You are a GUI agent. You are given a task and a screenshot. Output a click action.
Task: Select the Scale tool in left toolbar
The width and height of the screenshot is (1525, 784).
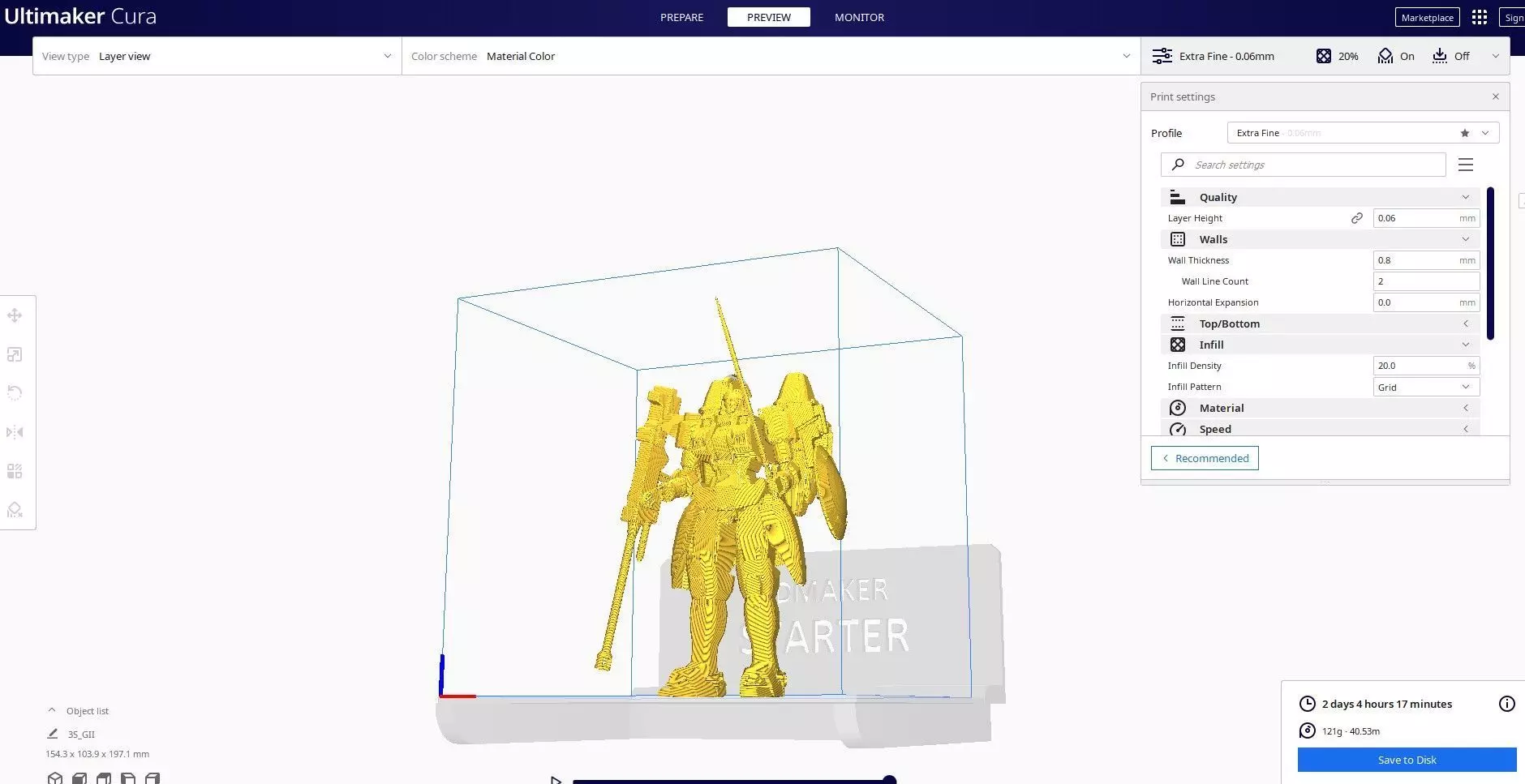[15, 354]
